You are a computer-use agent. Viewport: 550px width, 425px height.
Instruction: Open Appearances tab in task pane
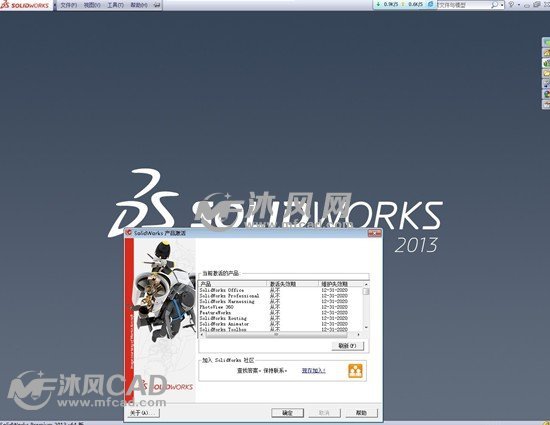(x=546, y=94)
